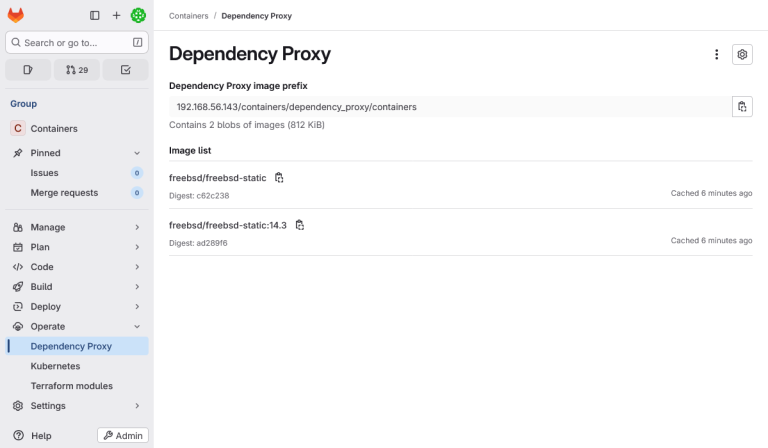The image size is (768, 448).
Task: Open the user avatar menu
Action: coord(138,15)
